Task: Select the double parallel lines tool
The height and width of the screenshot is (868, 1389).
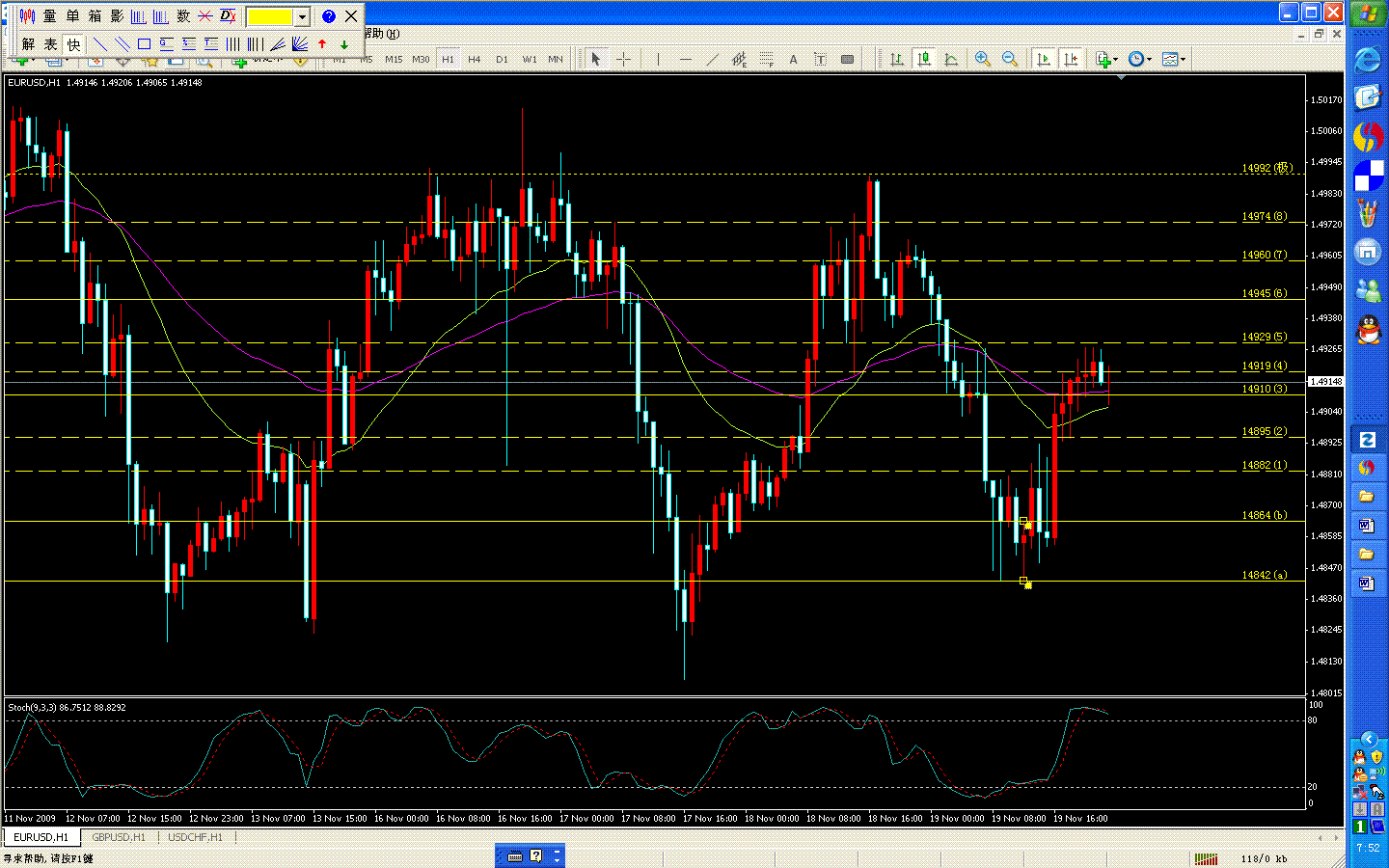Action: pos(122,44)
